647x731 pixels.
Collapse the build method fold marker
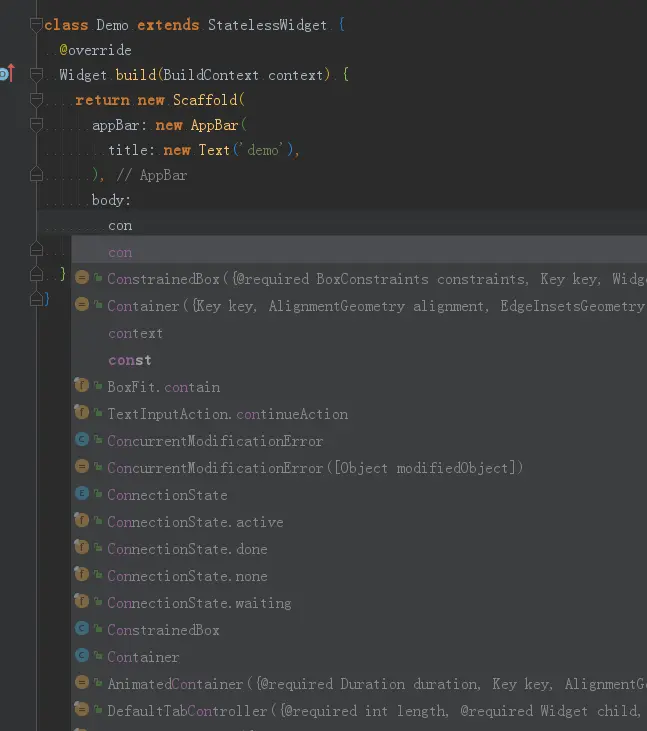tap(36, 75)
